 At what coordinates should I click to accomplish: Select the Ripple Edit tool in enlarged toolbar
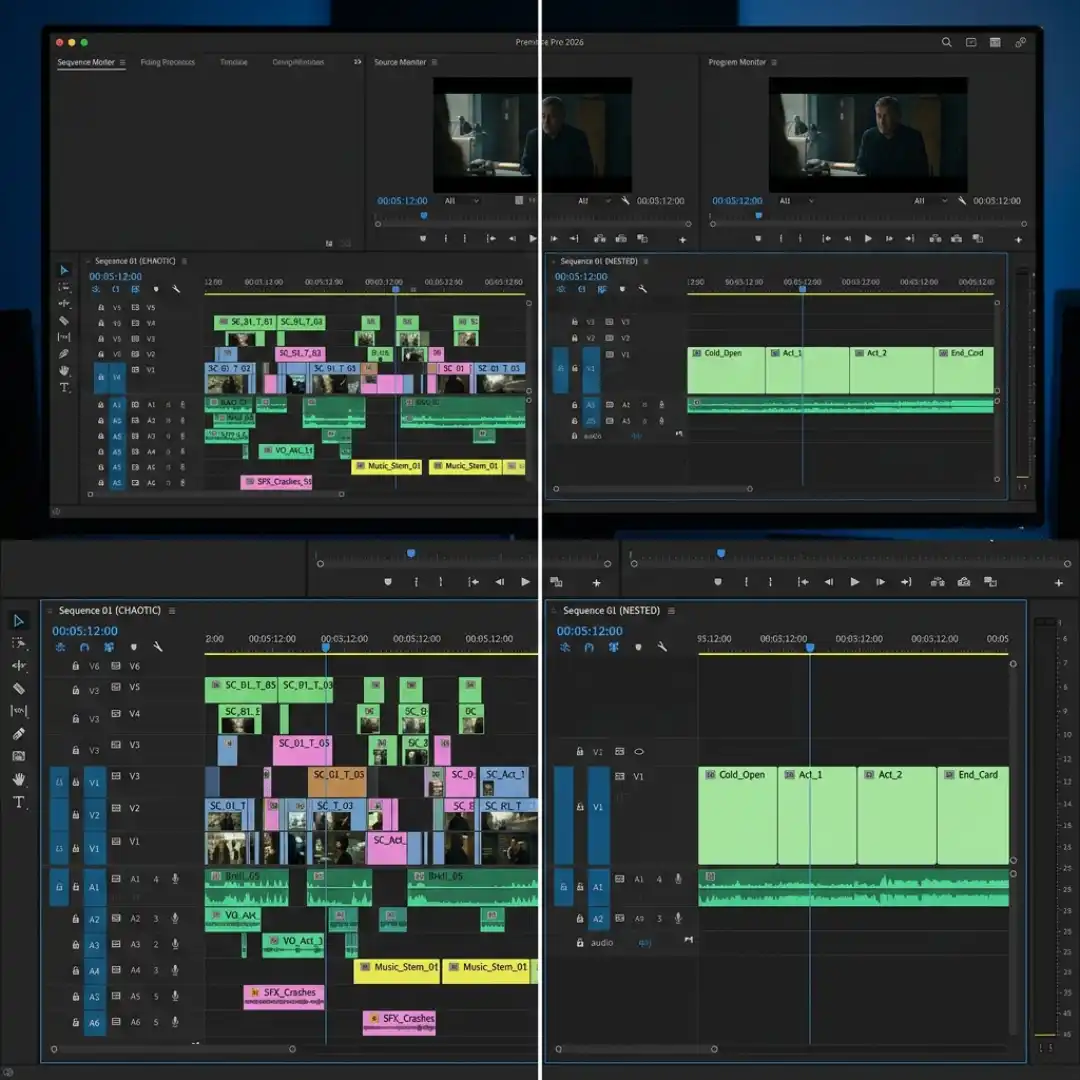19,665
